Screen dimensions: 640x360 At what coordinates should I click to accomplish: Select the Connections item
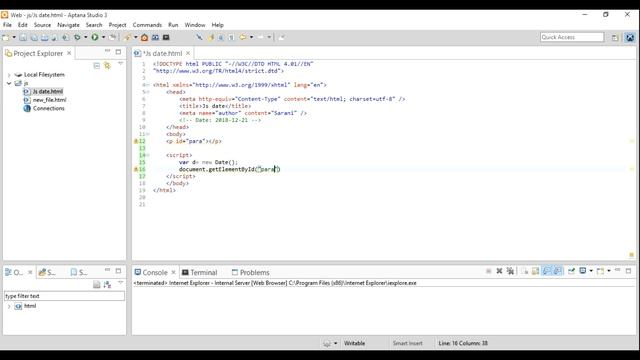click(x=48, y=109)
